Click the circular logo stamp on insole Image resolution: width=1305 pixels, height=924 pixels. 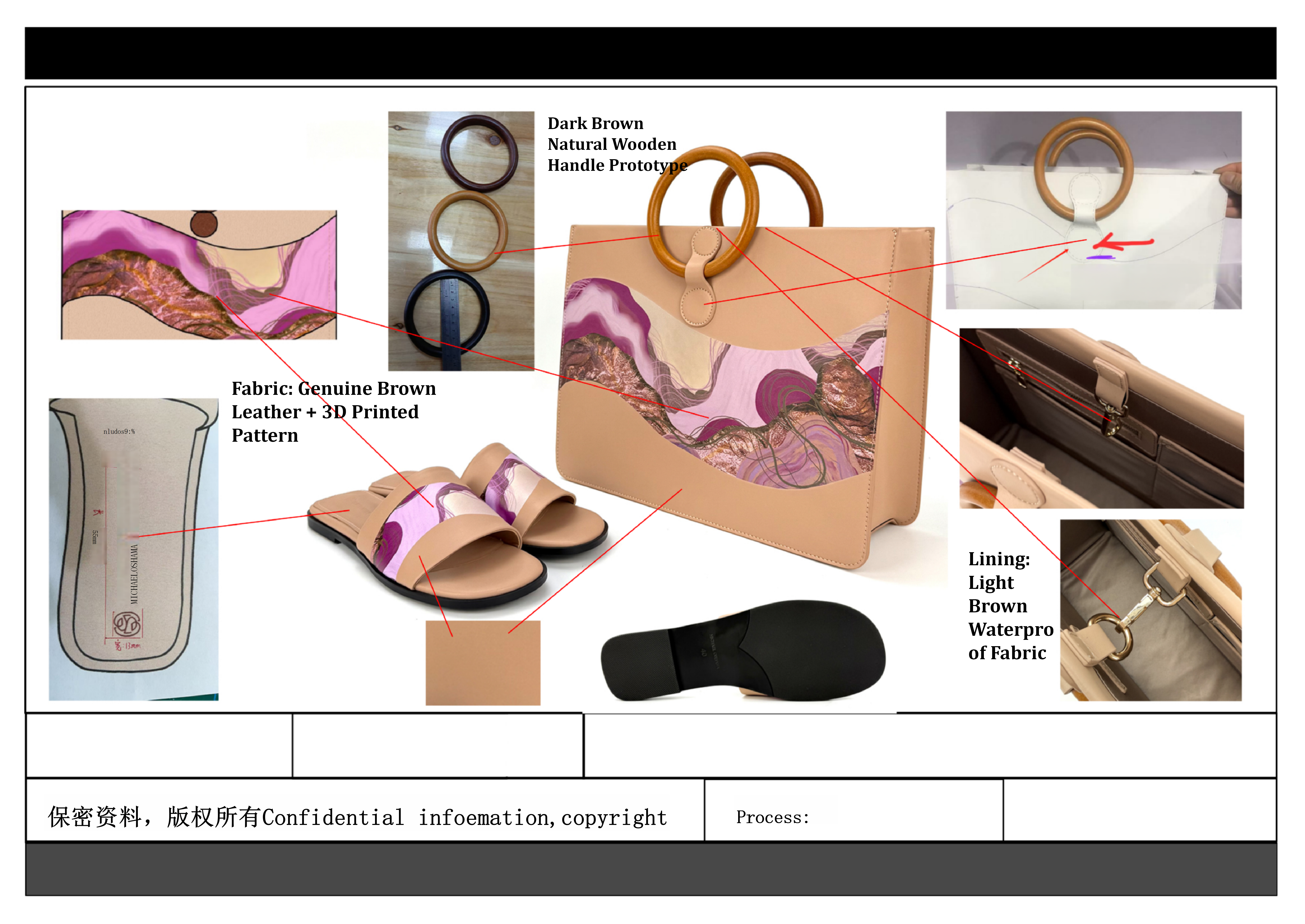(126, 624)
